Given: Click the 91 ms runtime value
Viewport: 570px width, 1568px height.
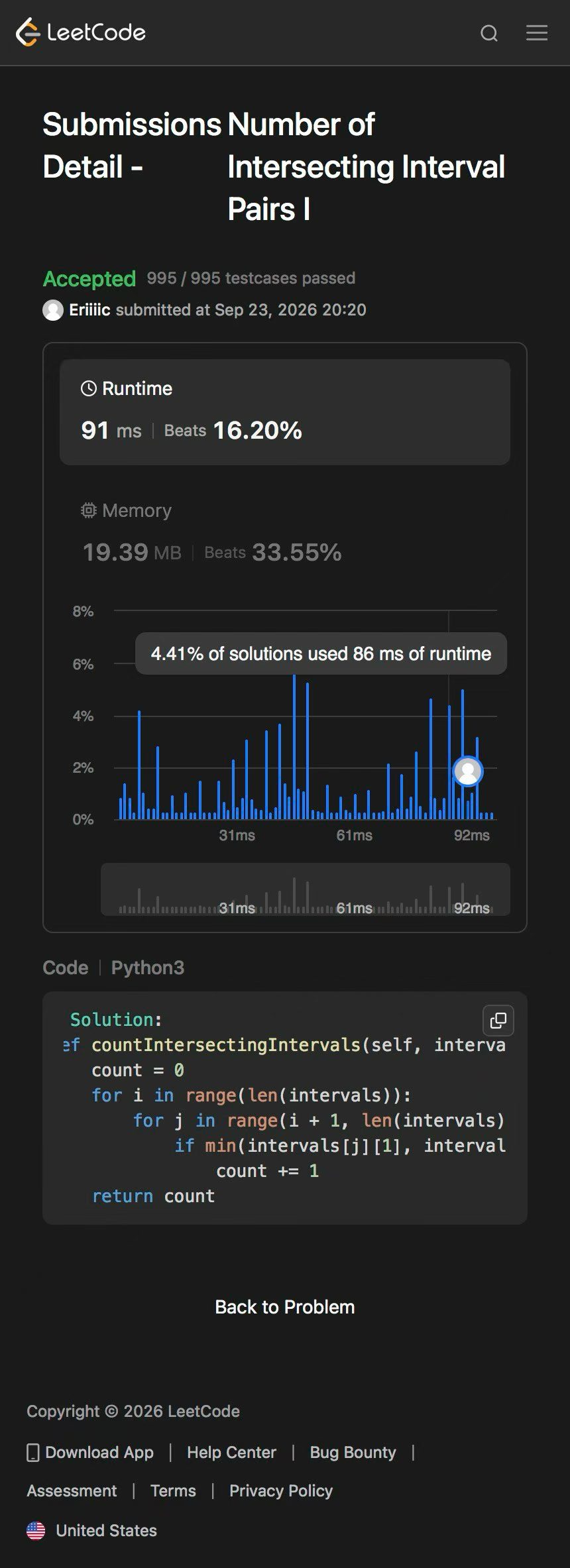Looking at the screenshot, I should [111, 431].
